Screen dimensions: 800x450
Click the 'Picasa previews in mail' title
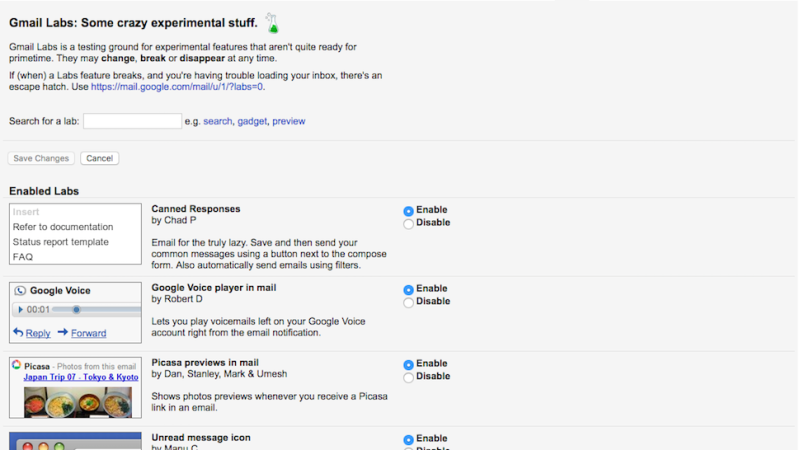[205, 363]
